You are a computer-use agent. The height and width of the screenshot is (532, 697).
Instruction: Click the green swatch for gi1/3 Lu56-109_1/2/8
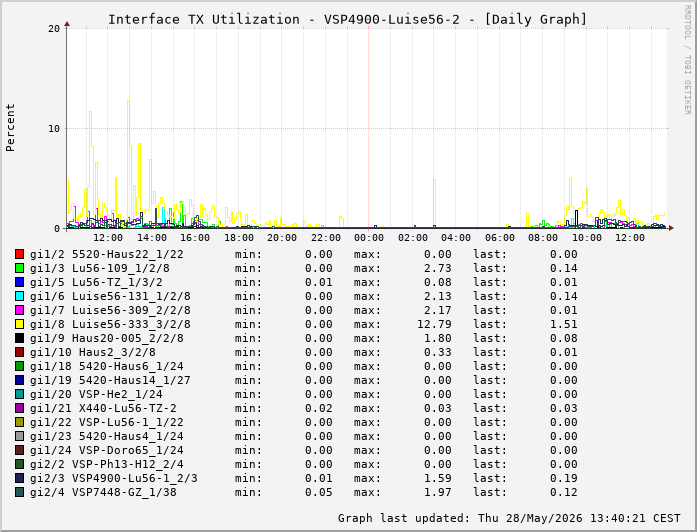[19, 268]
